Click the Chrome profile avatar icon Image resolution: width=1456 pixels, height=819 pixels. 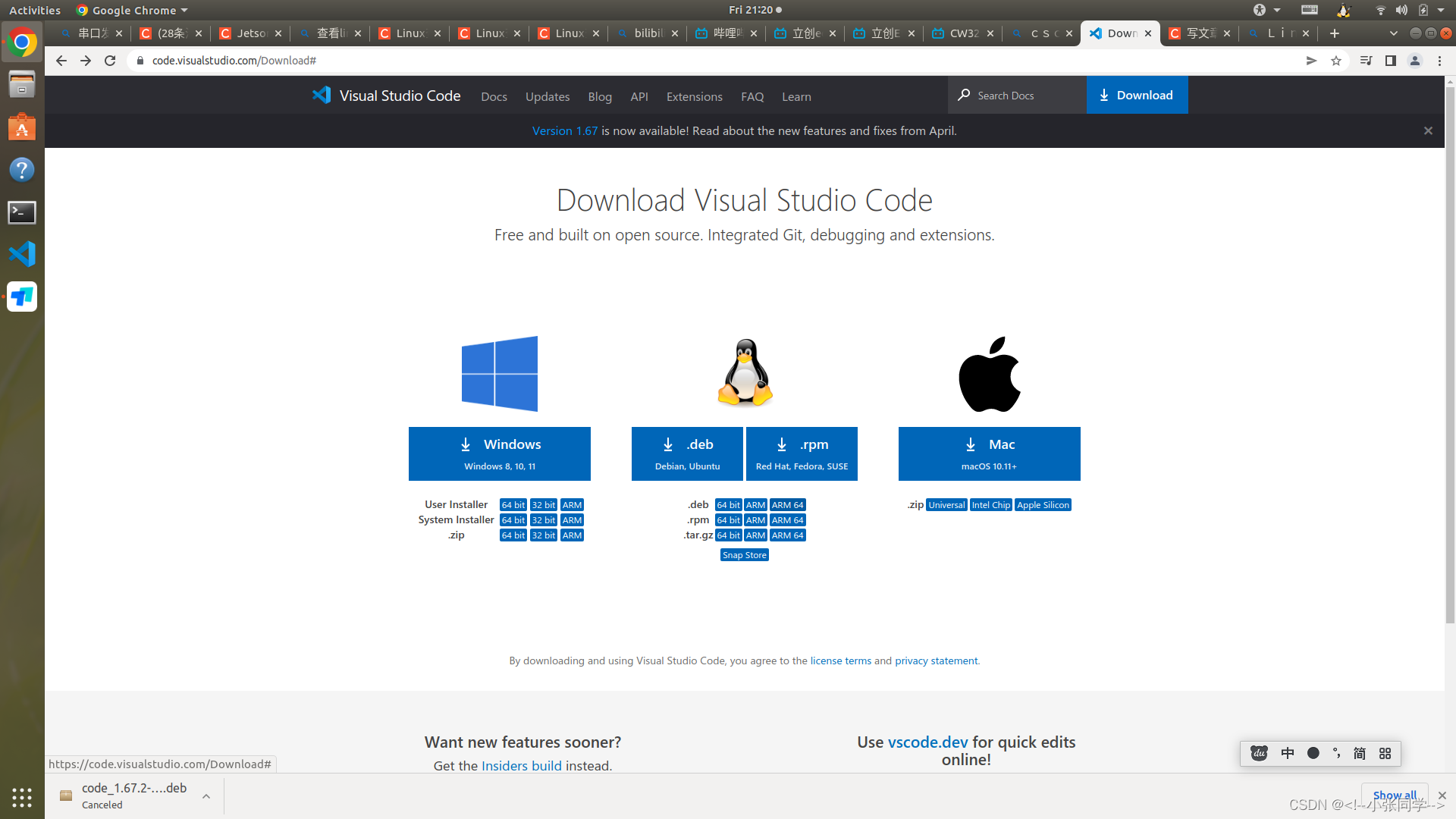click(x=1414, y=61)
